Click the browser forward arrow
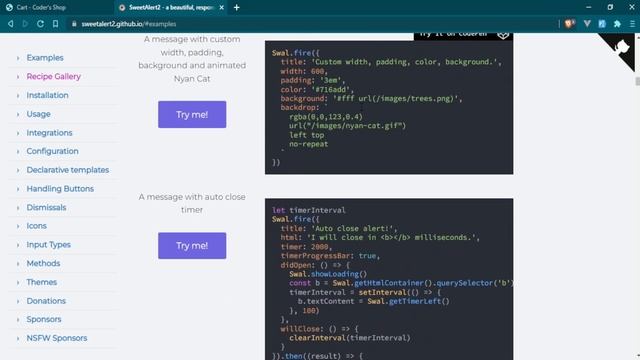Viewport: 640px width, 360px height. 25,24
